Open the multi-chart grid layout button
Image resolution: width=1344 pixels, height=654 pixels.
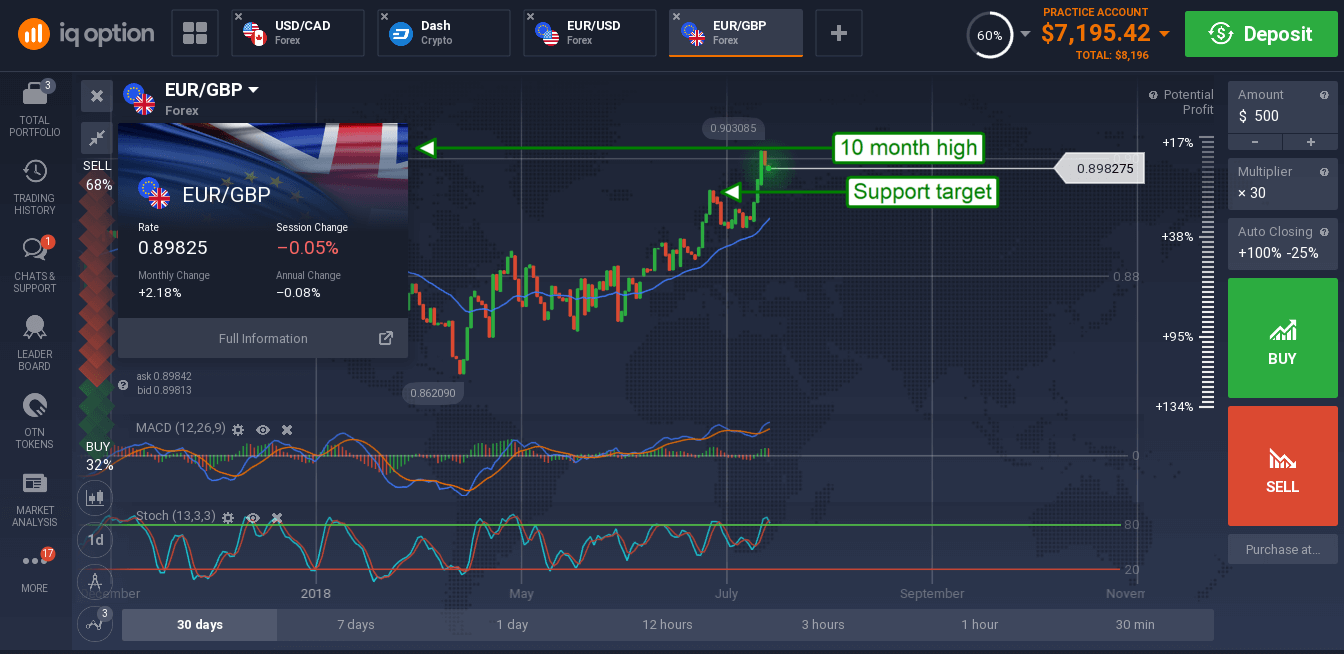[195, 33]
